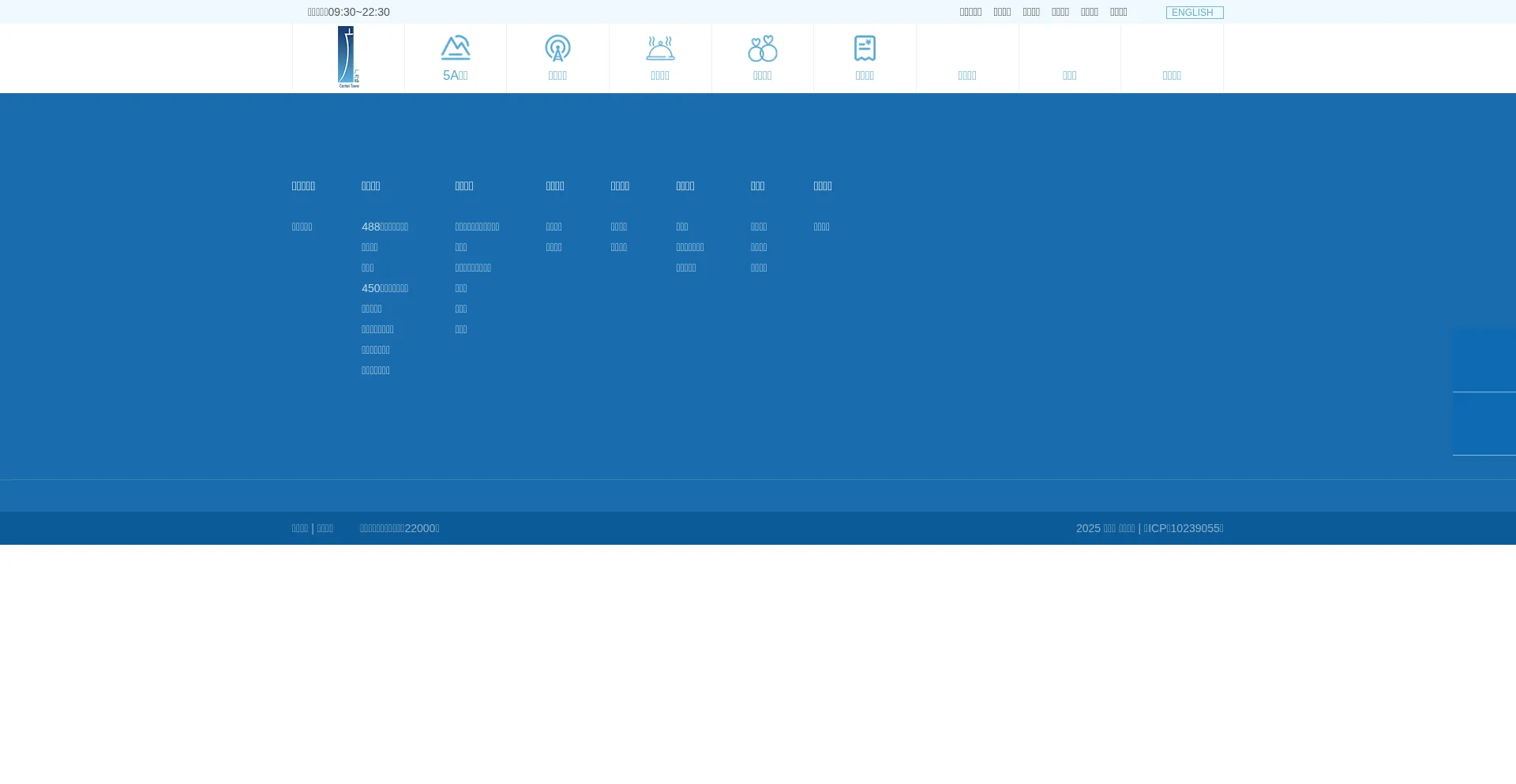Open the ticket receipt icon
Image resolution: width=1516 pixels, height=784 pixels.
click(x=865, y=48)
